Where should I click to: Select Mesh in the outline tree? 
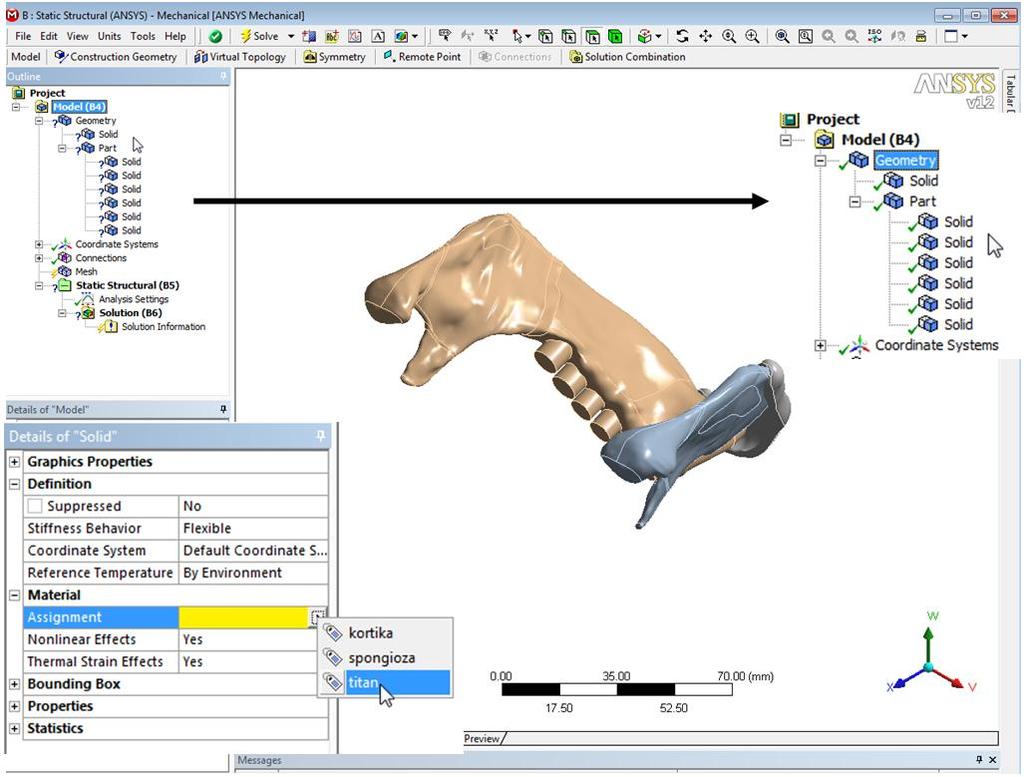pos(86,272)
